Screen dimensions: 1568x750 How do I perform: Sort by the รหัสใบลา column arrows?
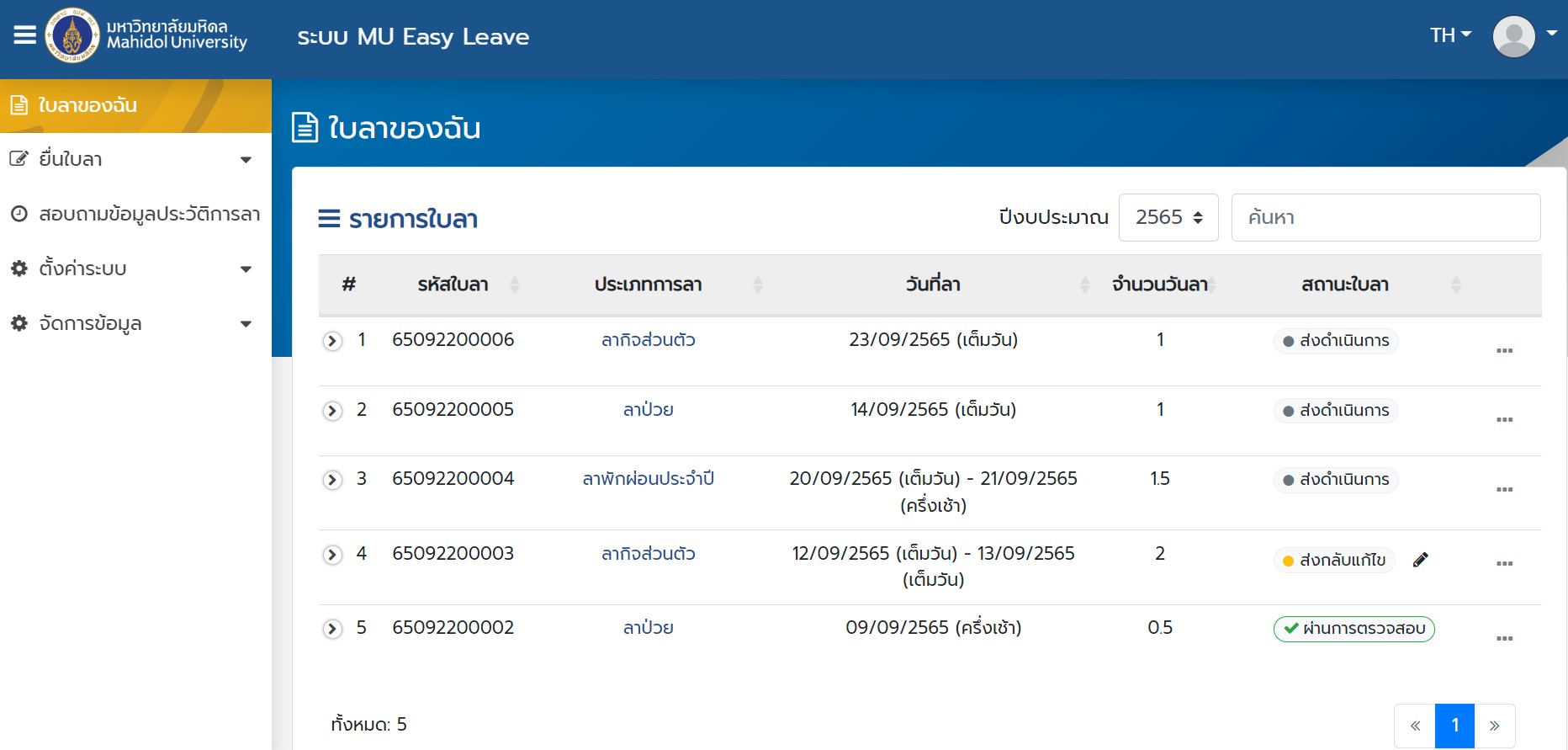515,285
